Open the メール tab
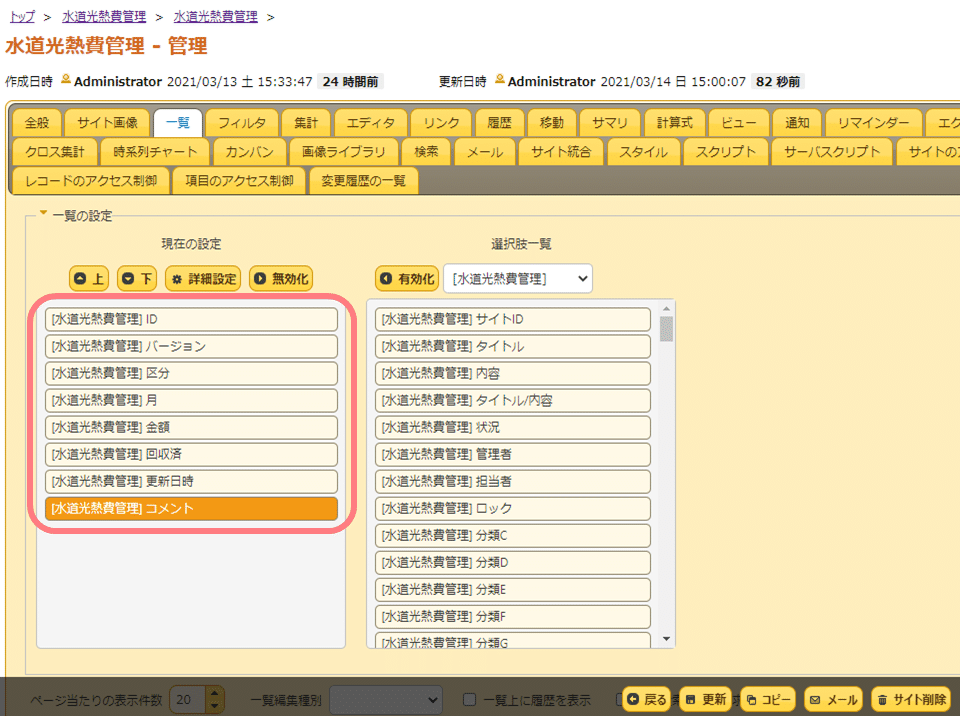The height and width of the screenshot is (716, 960). [x=484, y=152]
